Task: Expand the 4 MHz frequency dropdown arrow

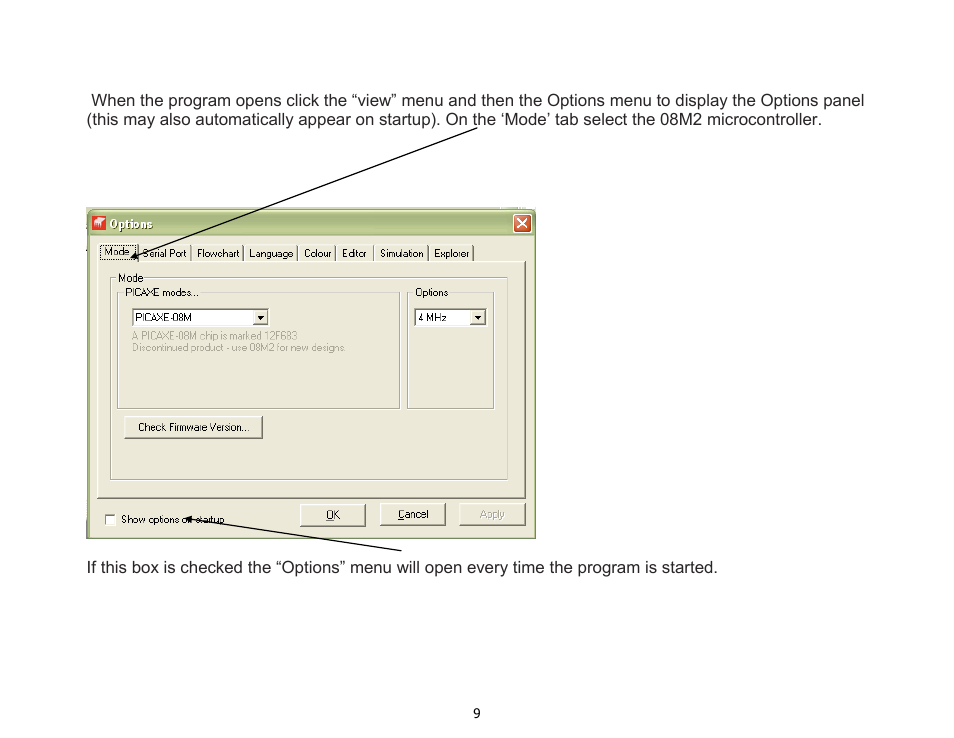Action: [x=478, y=318]
